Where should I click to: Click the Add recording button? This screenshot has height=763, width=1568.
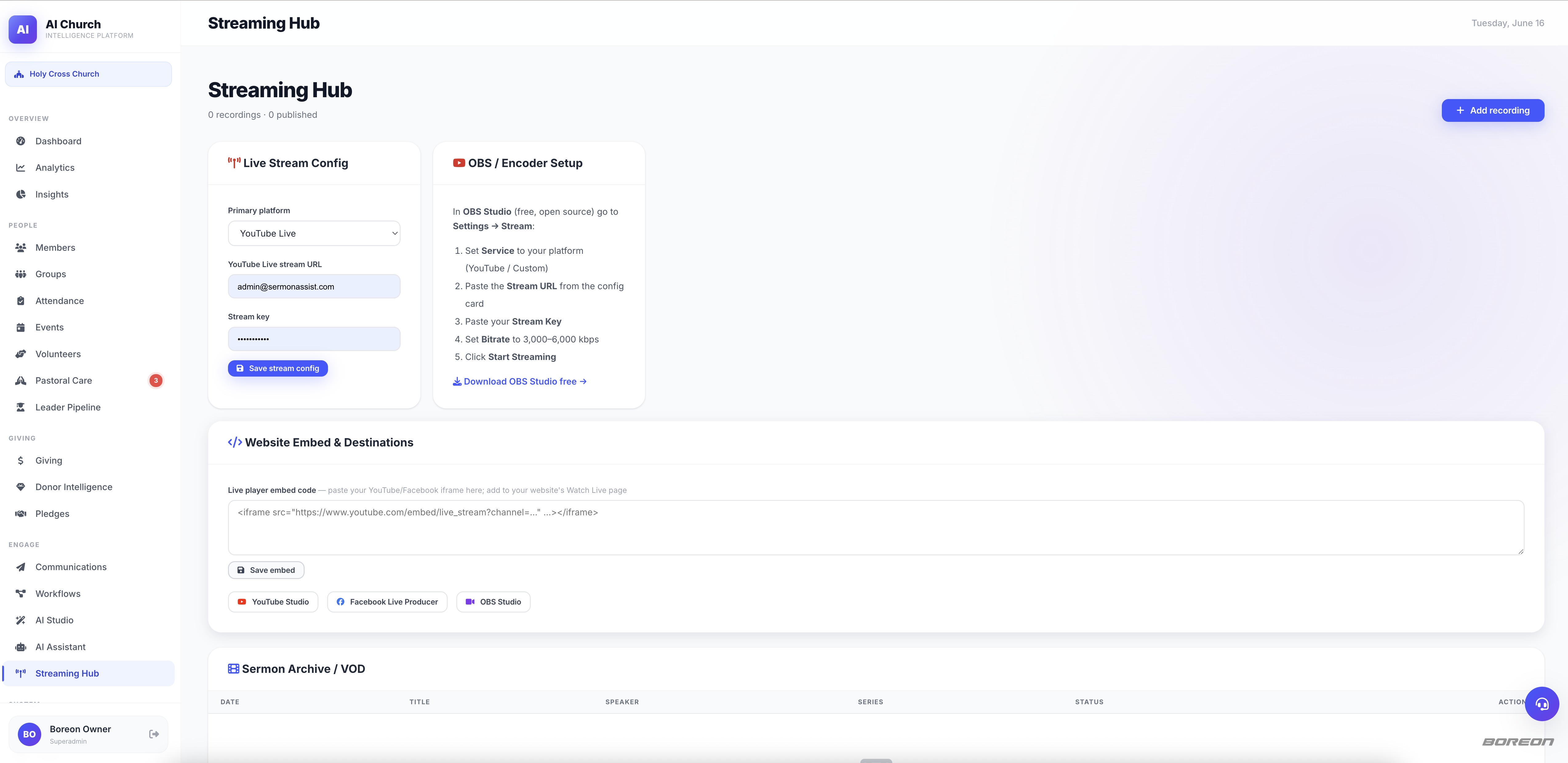[1493, 110]
